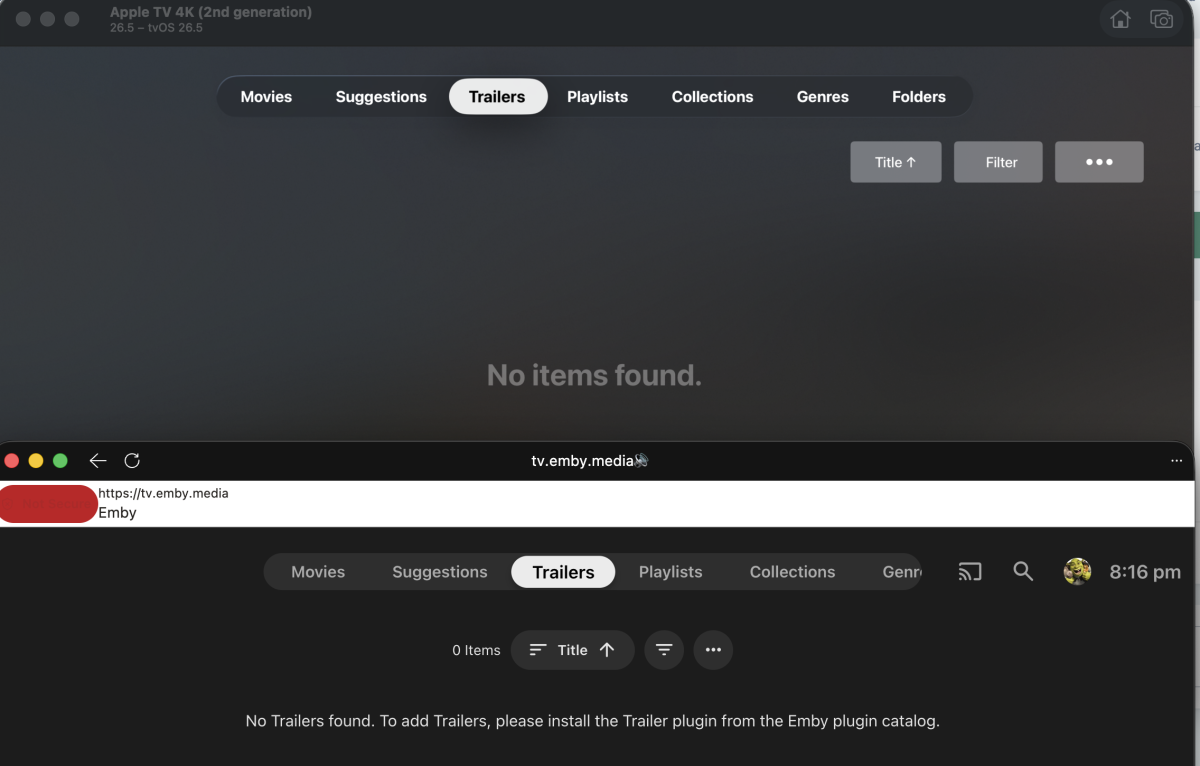Select Trailers tab in Apple TV simulator
Viewport: 1200px width, 766px height.
coord(497,97)
